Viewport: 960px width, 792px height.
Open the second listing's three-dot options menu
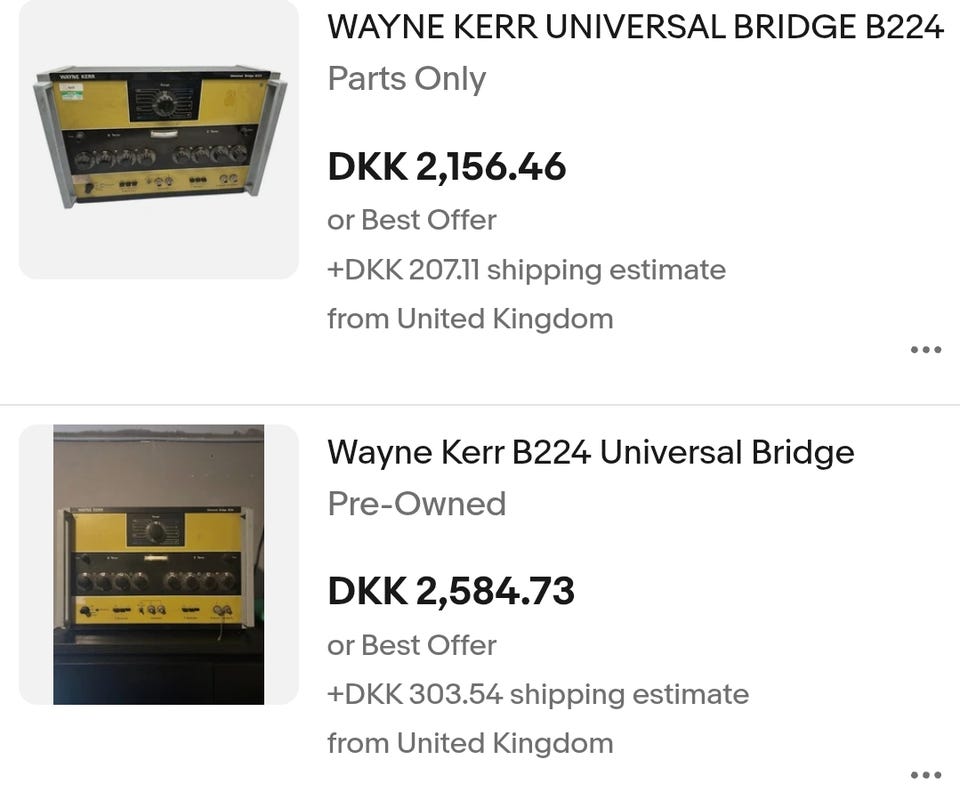[926, 774]
